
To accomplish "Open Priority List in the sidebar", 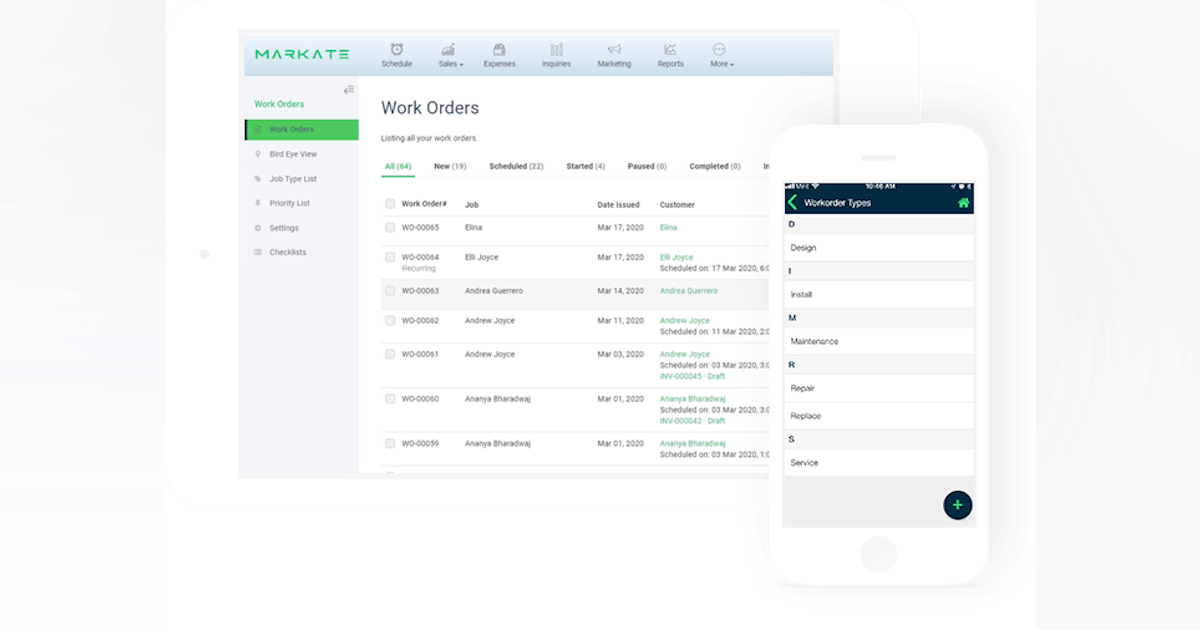I will pyautogui.click(x=289, y=203).
